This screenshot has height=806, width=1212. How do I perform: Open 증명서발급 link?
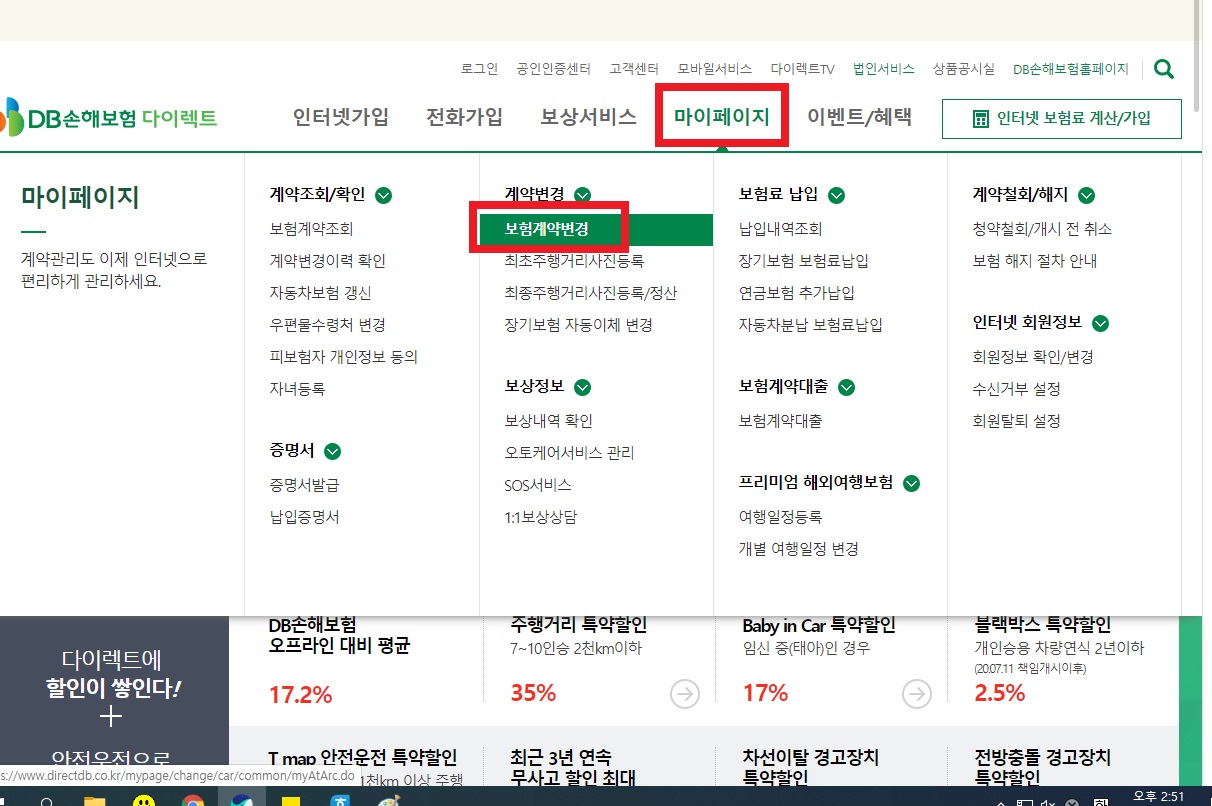pyautogui.click(x=304, y=485)
